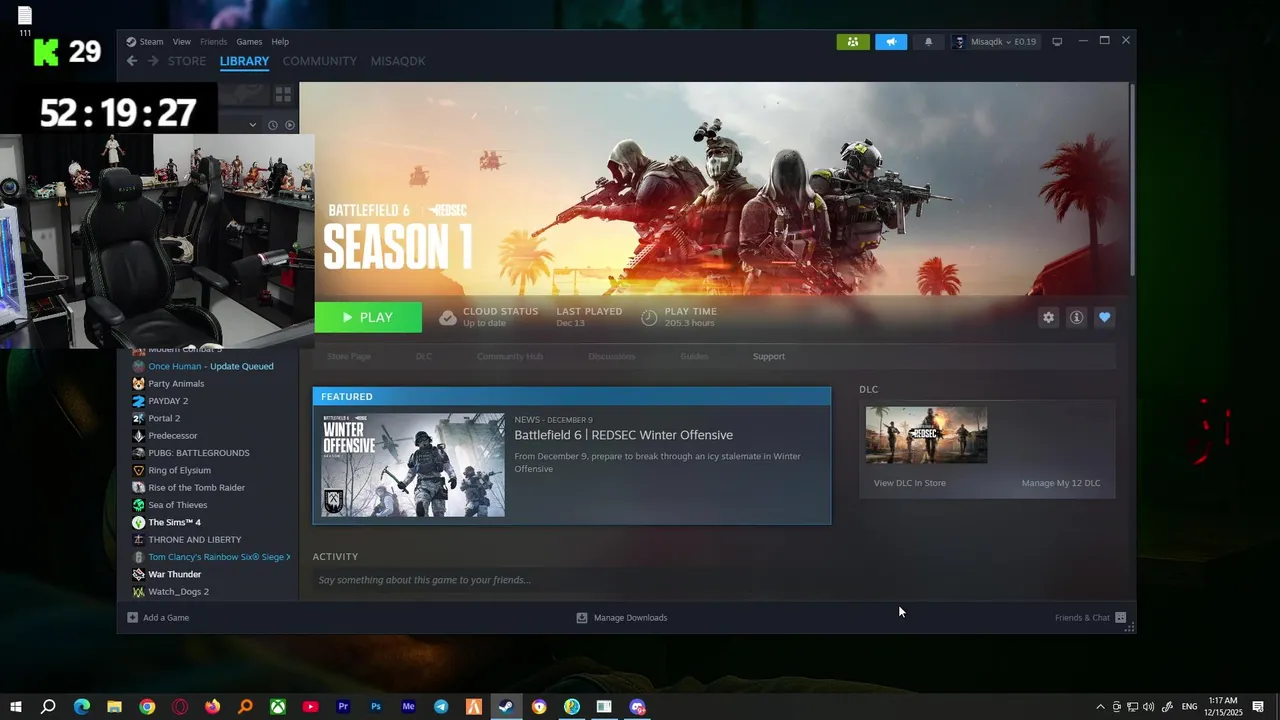Go back using the Steam back arrow
The height and width of the screenshot is (720, 1280).
pos(132,61)
